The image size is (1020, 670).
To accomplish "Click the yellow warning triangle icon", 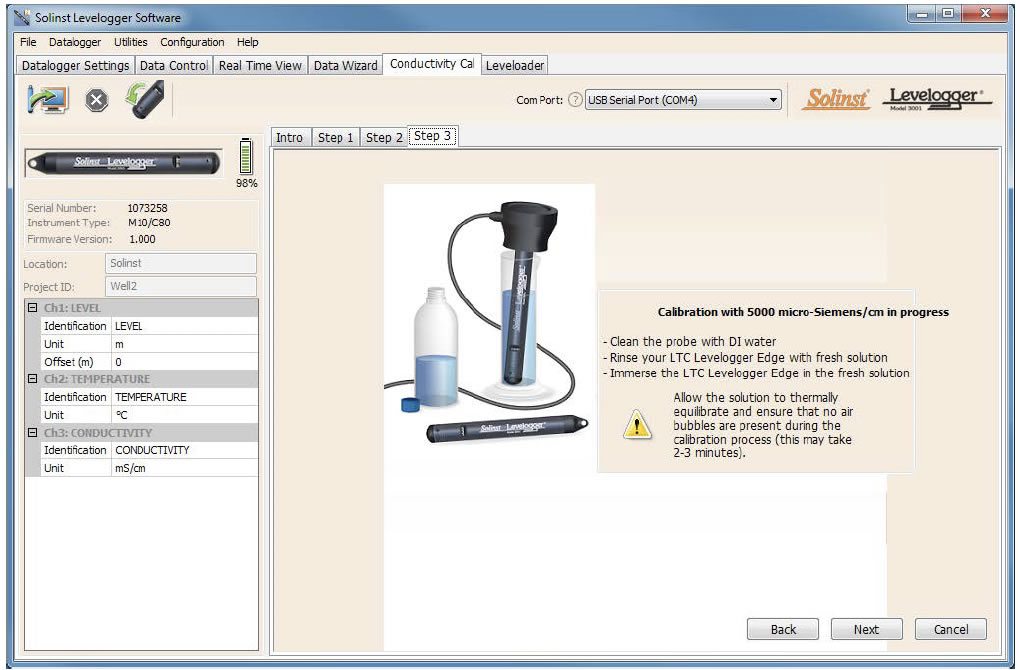I will pos(637,424).
